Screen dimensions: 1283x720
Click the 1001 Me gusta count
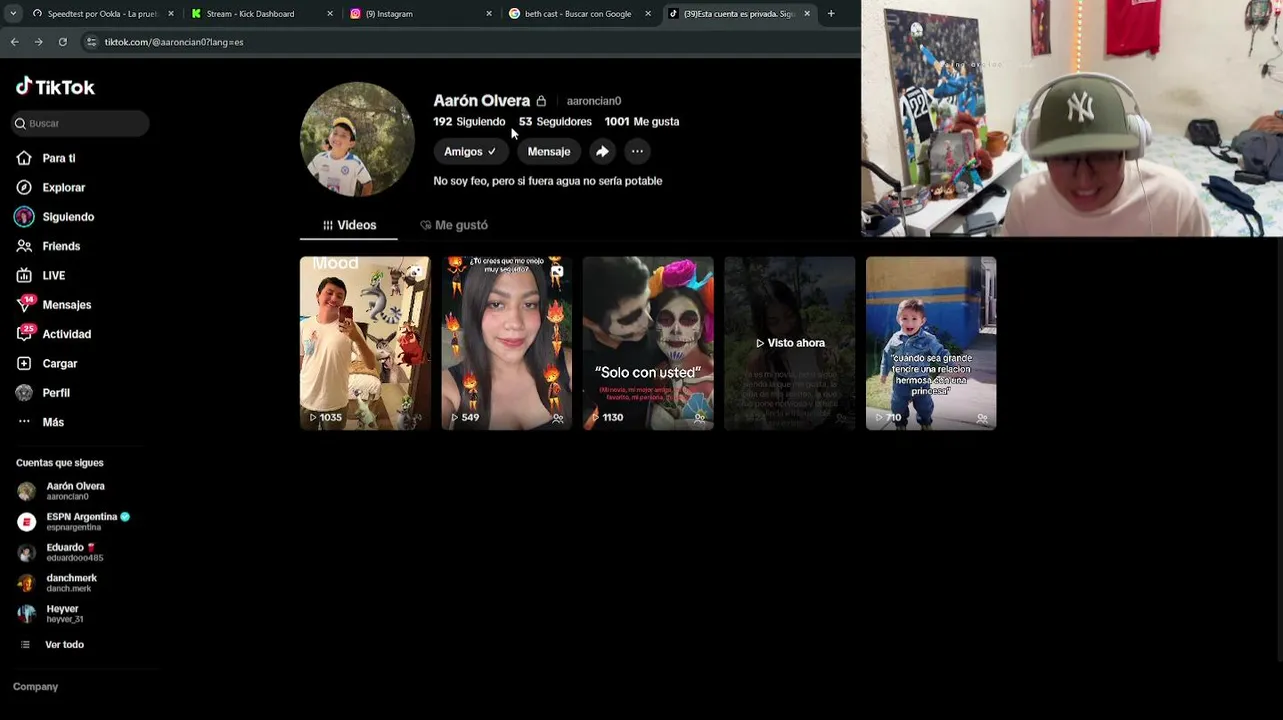click(642, 122)
